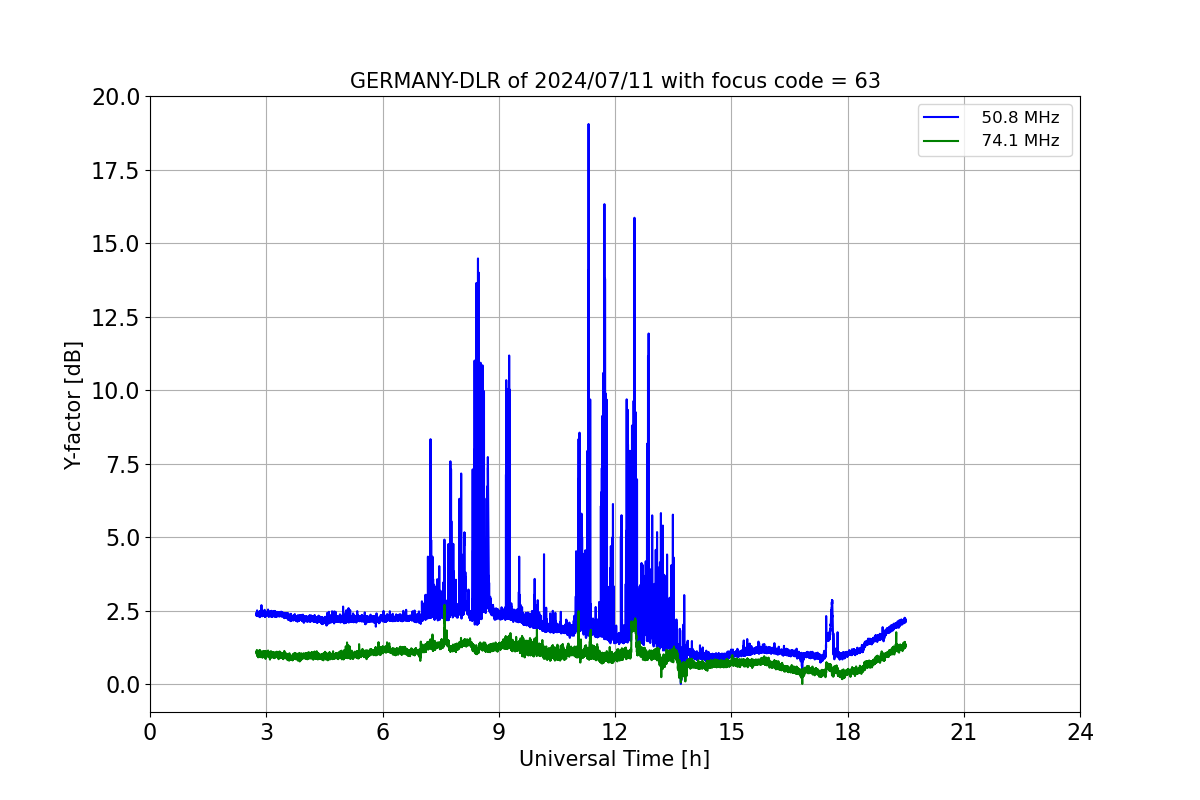The width and height of the screenshot is (1200, 800).
Task: Click the 2.5 y-axis tick label
Action: (121, 611)
